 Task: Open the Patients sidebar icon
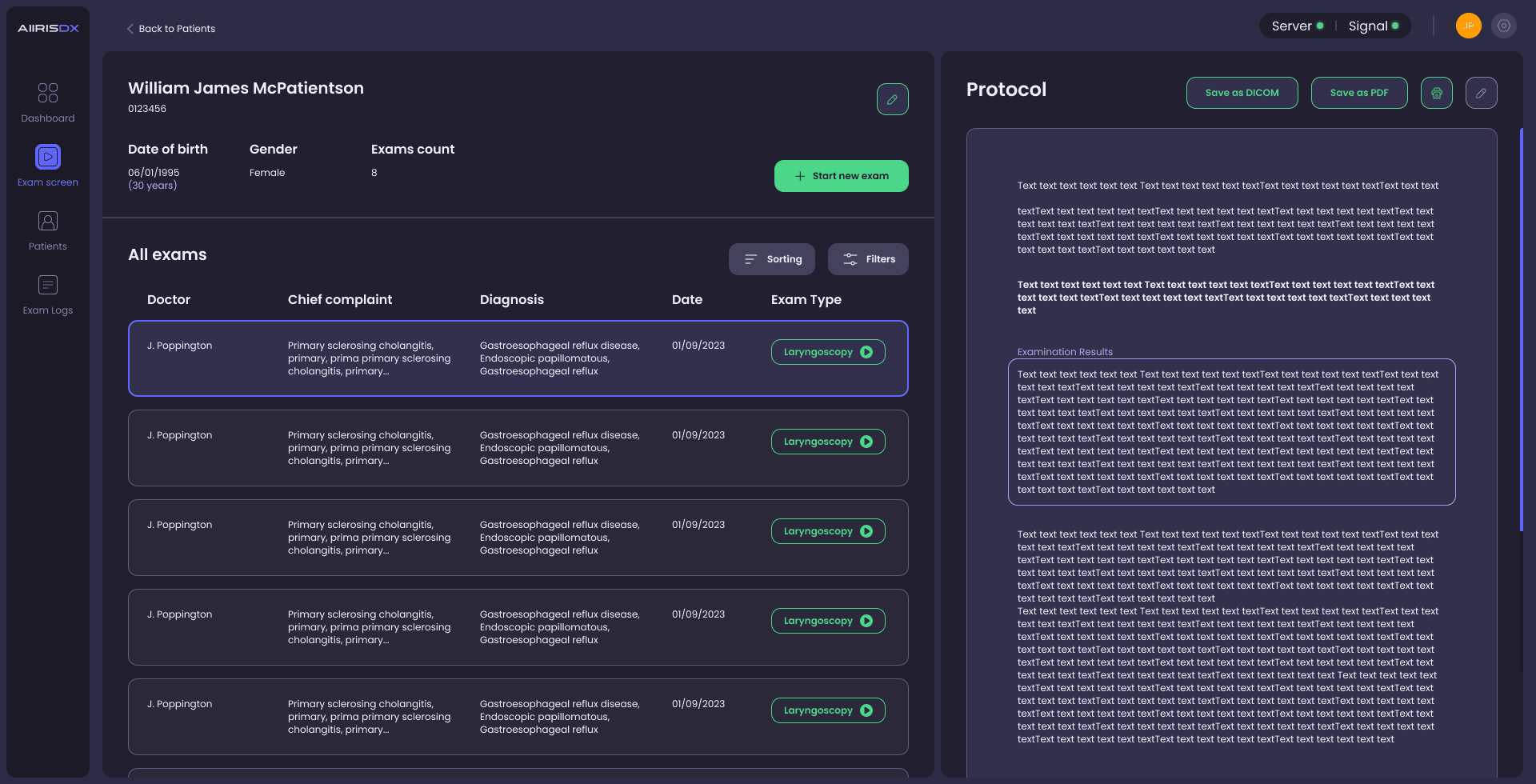(x=48, y=221)
